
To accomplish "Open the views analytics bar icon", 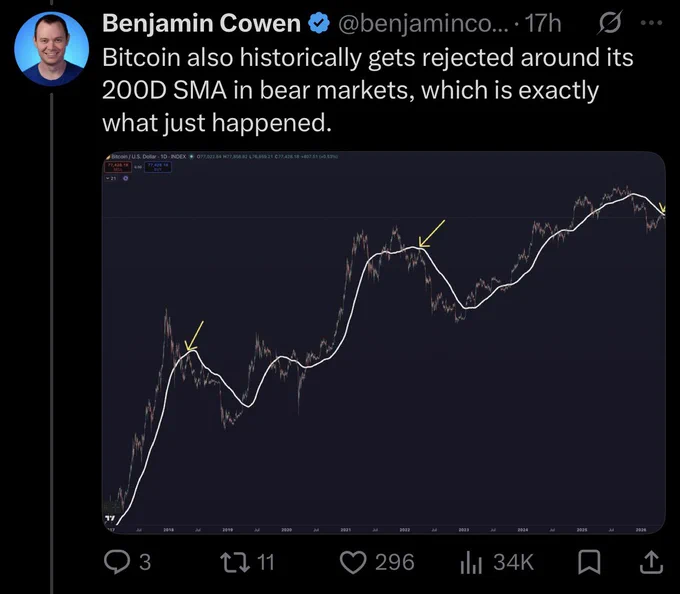I will tap(471, 562).
